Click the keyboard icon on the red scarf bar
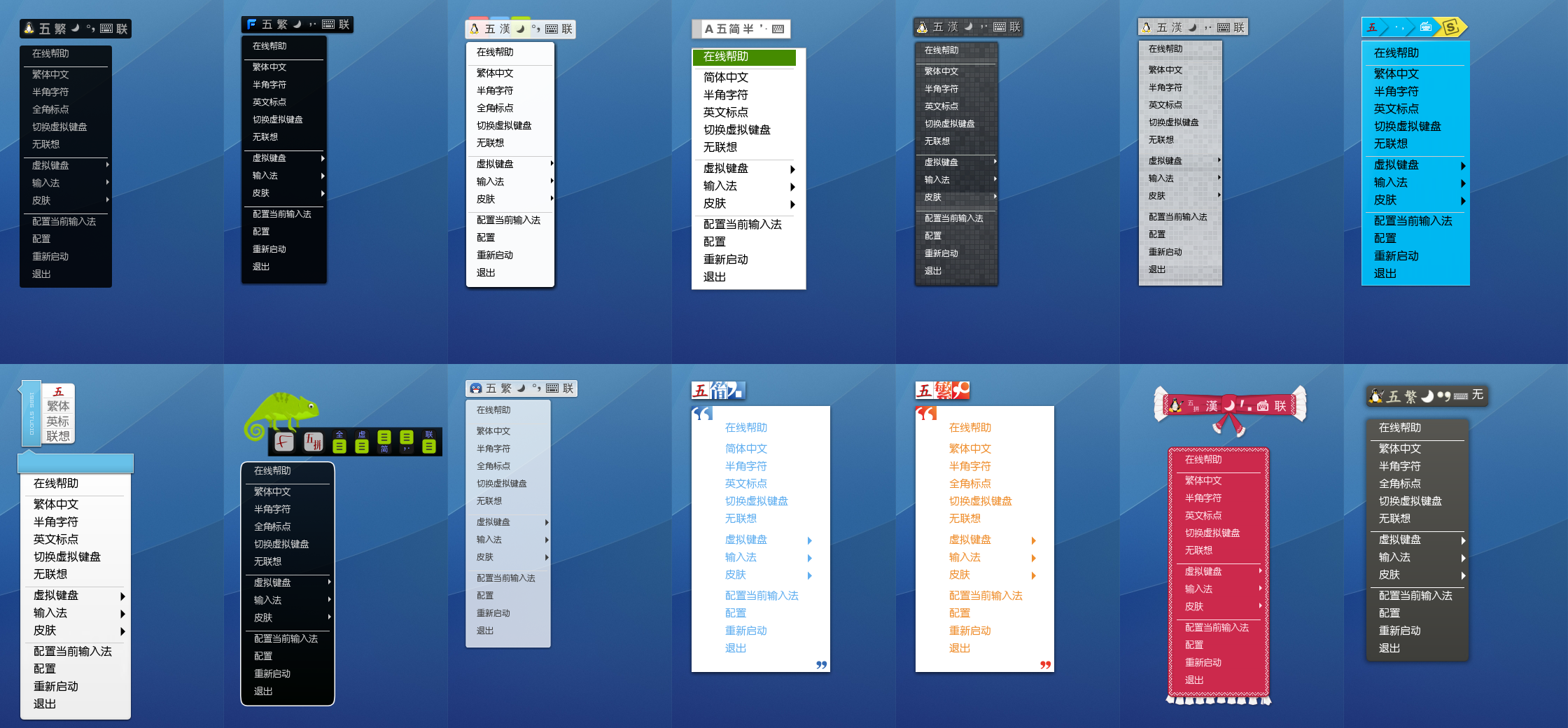Screen dimensions: 1568x728 [1263, 406]
